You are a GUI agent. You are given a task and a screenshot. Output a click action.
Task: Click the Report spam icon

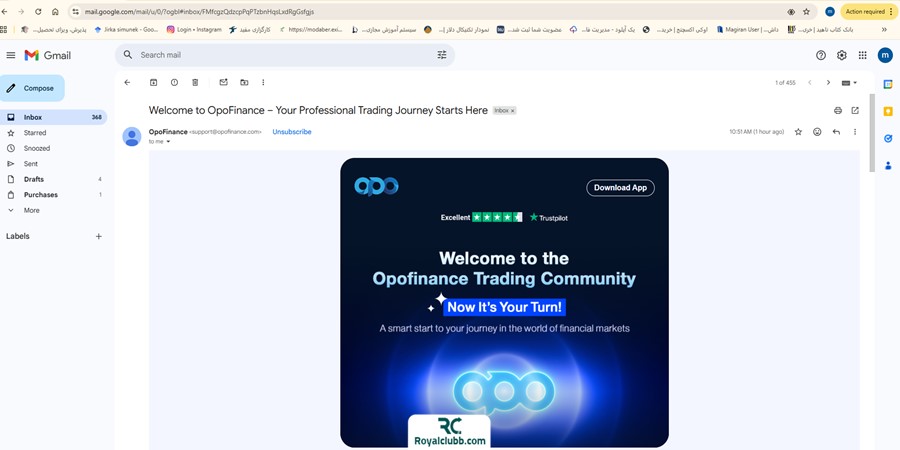174,83
